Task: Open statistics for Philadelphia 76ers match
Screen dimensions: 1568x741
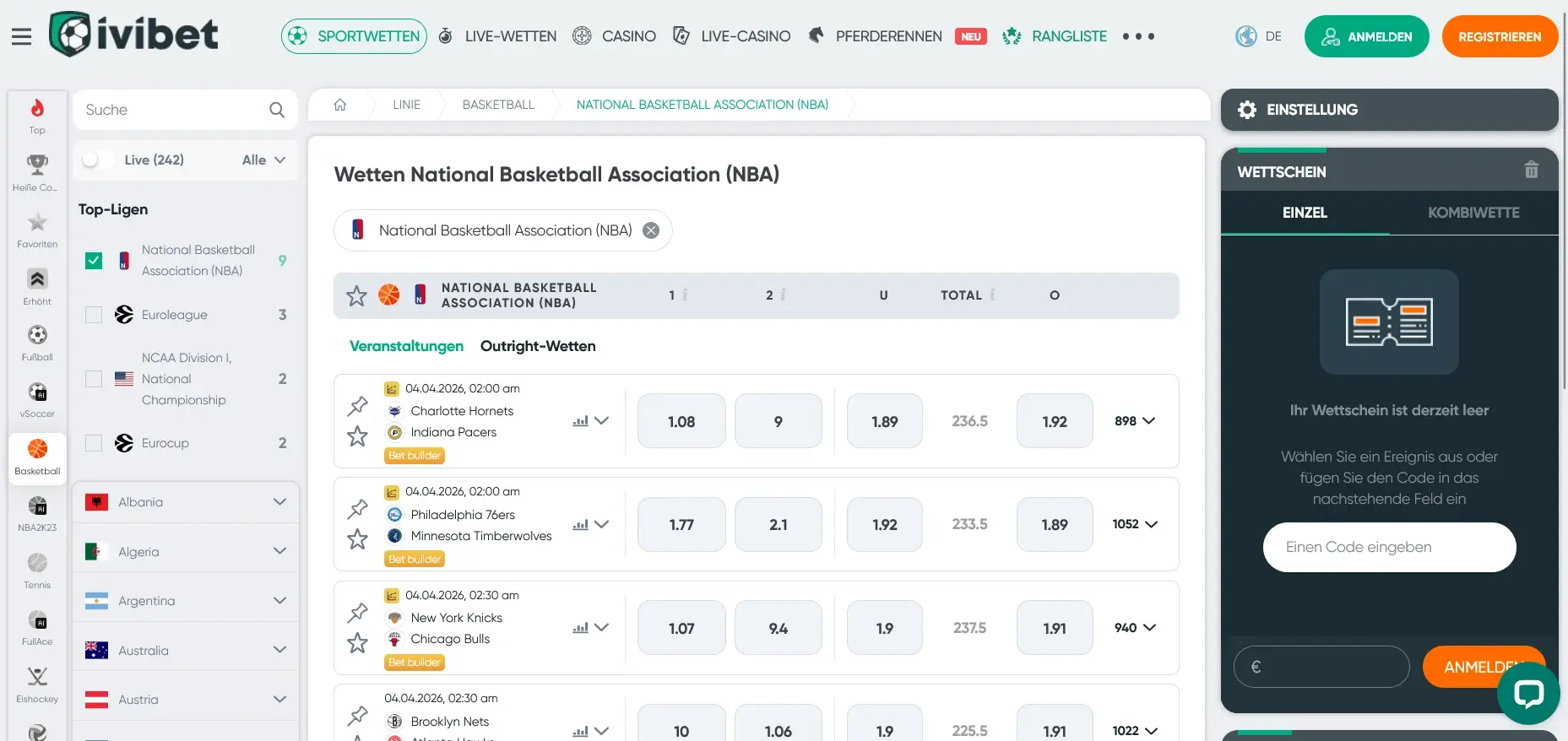Action: pos(580,524)
